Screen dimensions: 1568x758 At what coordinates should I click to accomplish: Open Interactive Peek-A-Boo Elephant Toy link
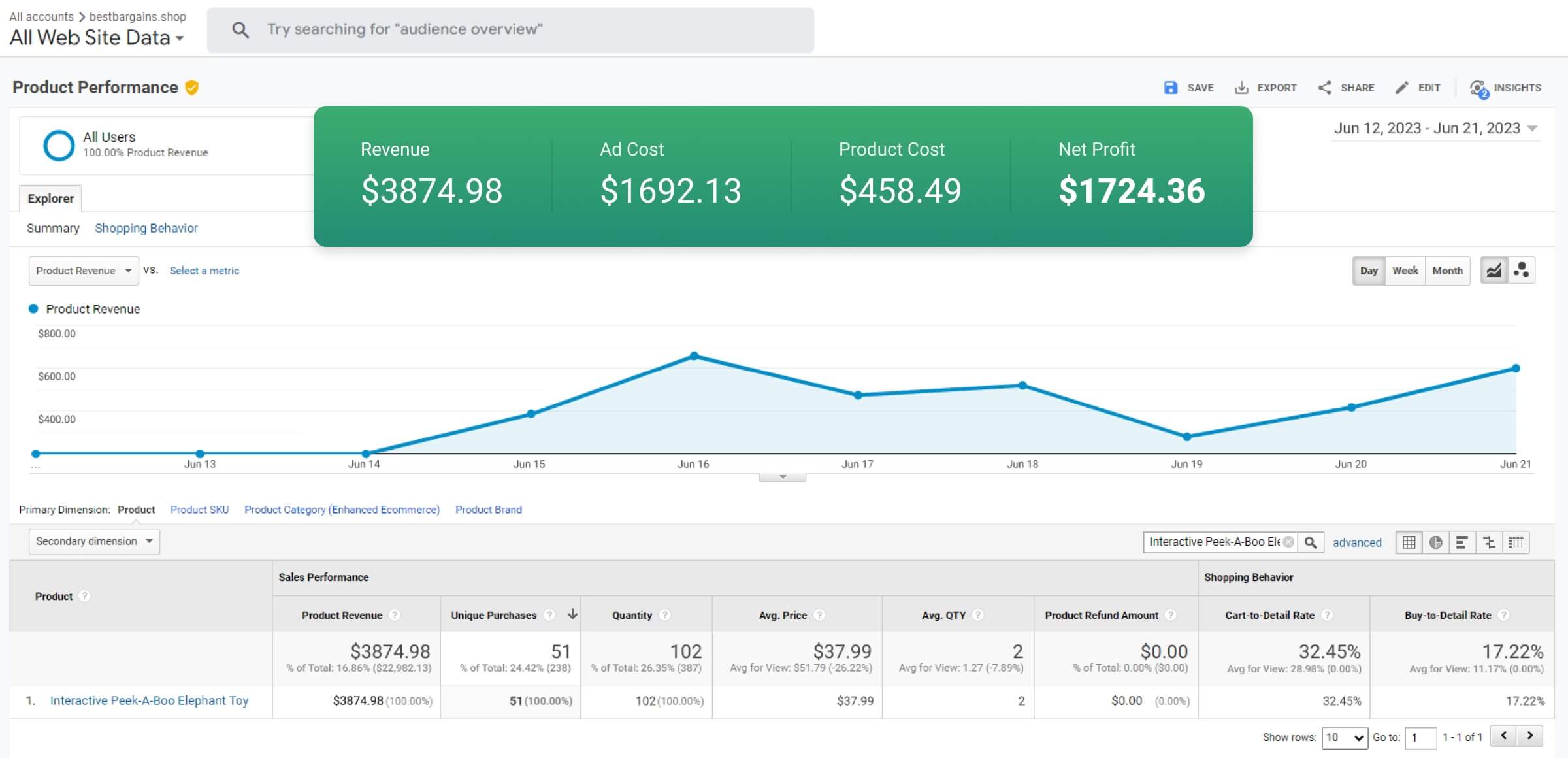(149, 700)
